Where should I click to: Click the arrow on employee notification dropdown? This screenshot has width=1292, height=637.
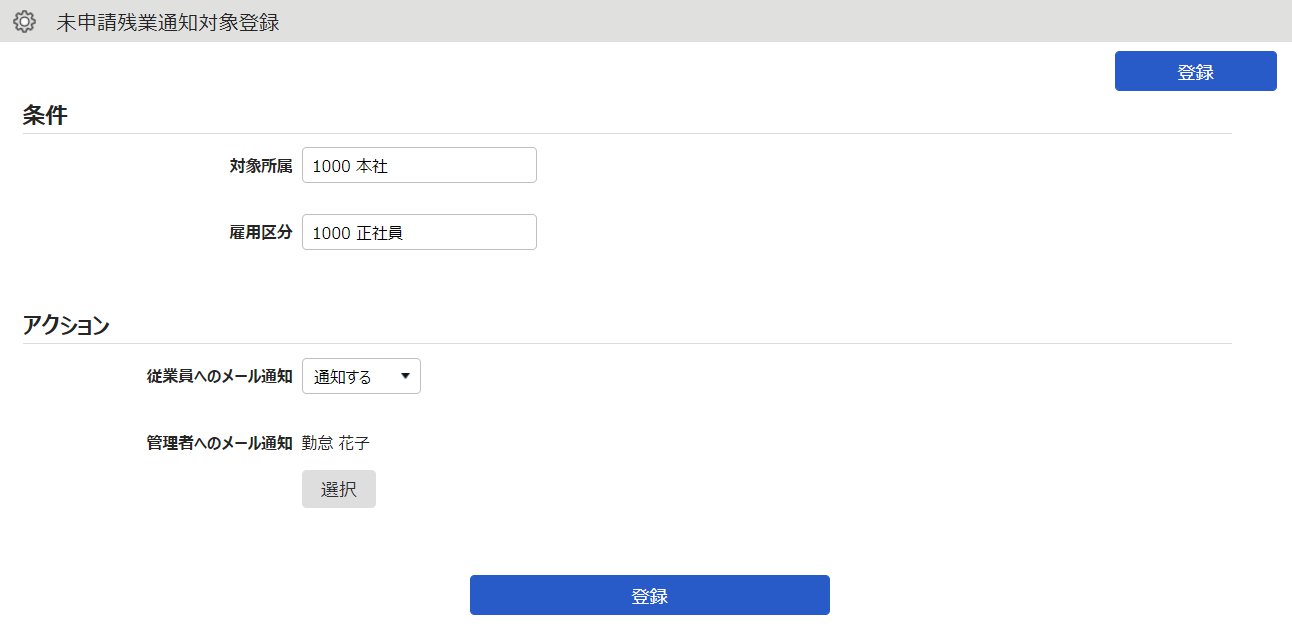coord(405,376)
